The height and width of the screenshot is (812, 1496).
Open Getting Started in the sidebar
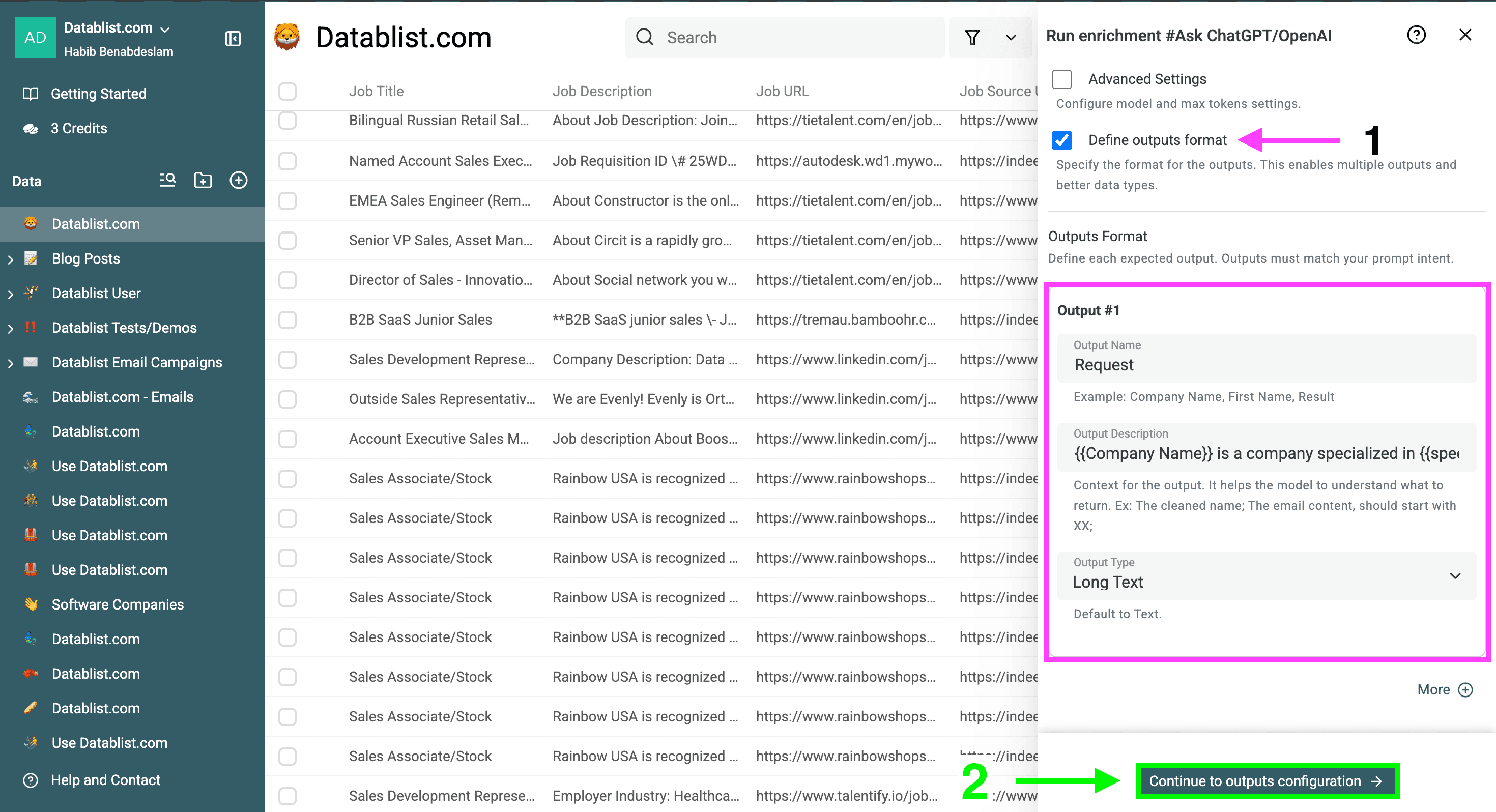(x=98, y=94)
